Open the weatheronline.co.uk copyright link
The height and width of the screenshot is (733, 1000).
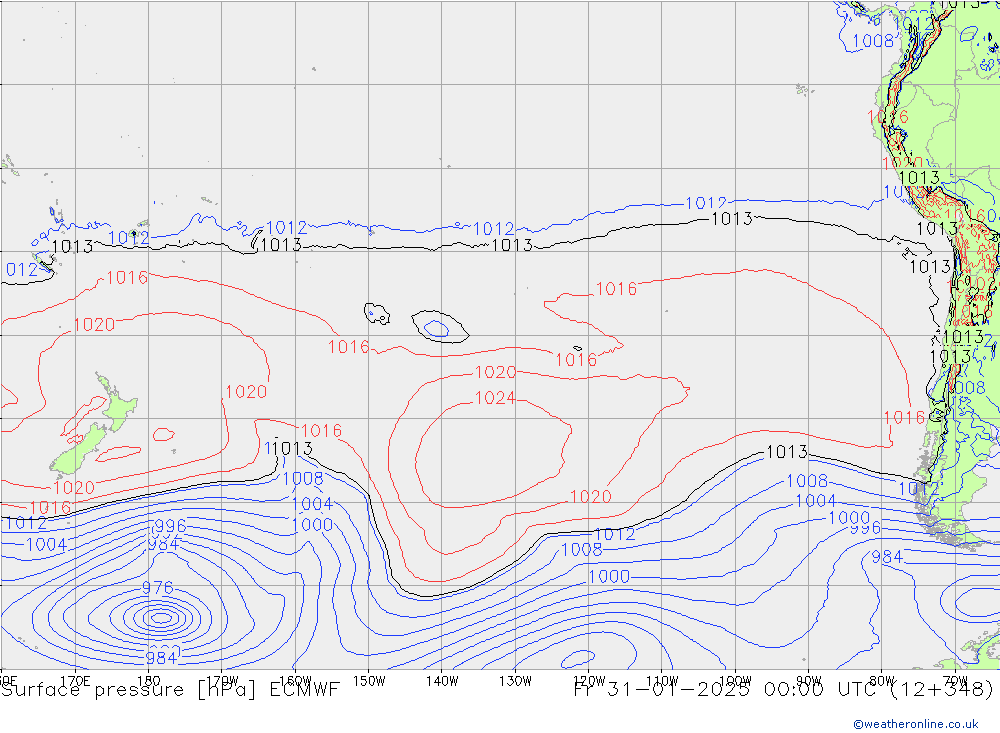(x=916, y=724)
